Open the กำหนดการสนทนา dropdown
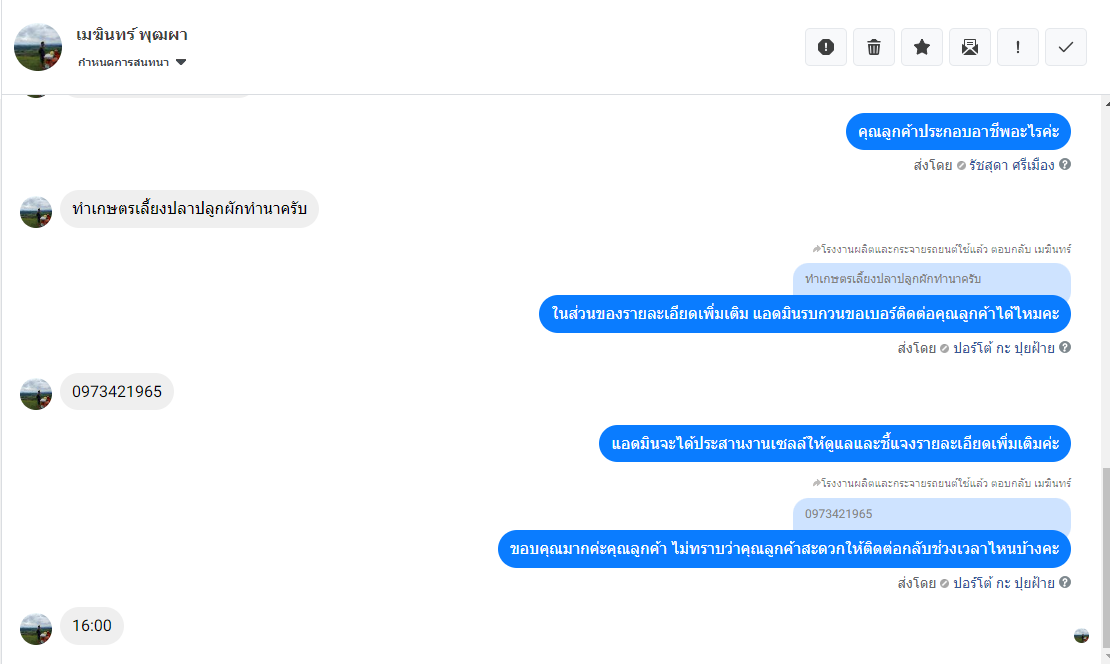Screen dimensions: 1110x664 (x=132, y=62)
